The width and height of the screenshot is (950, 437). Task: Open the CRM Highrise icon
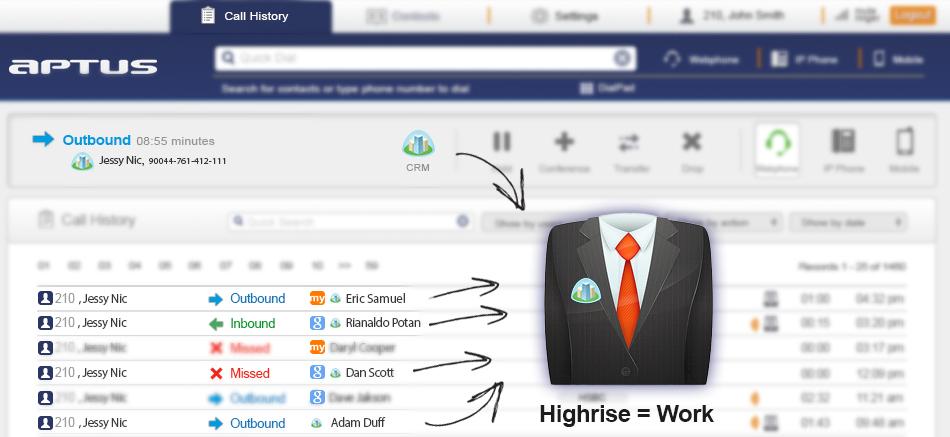(x=417, y=146)
